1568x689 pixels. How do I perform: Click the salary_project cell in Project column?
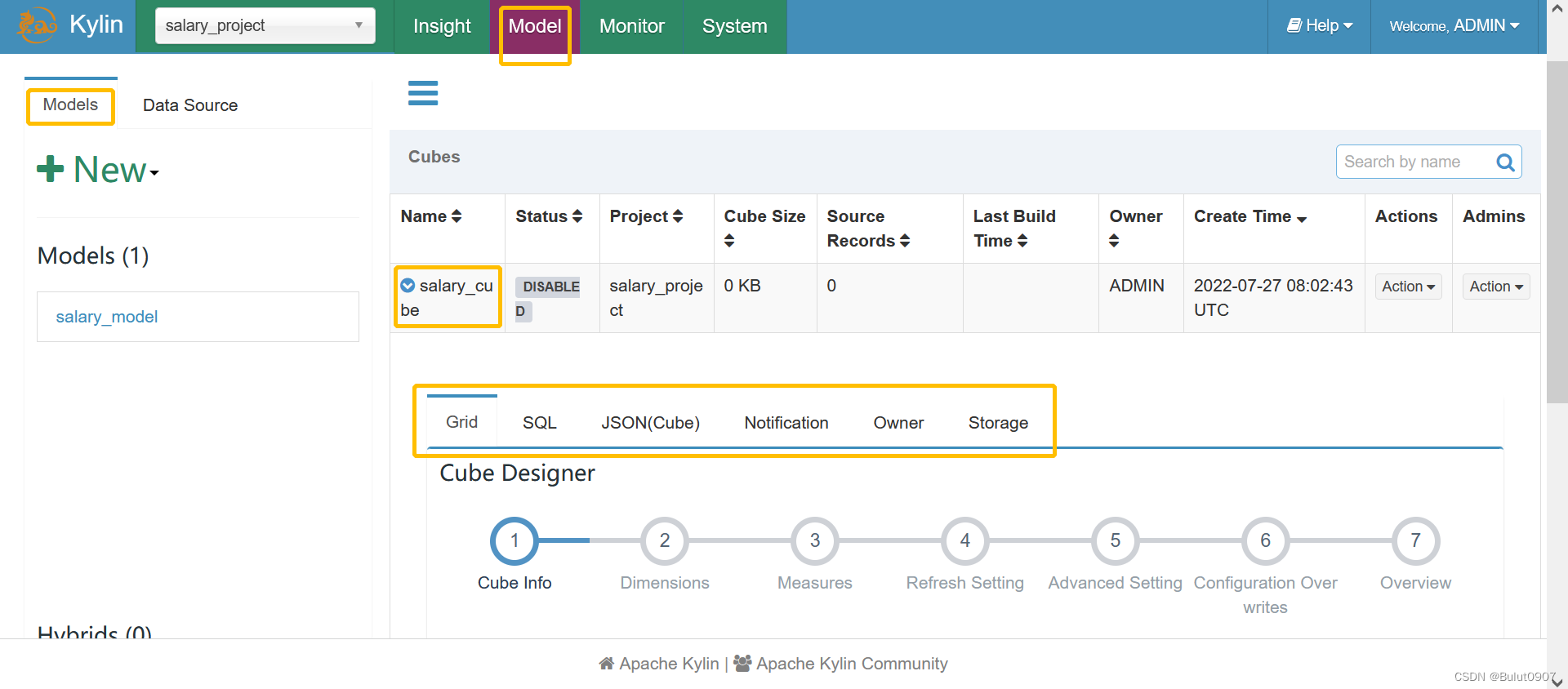coord(656,298)
